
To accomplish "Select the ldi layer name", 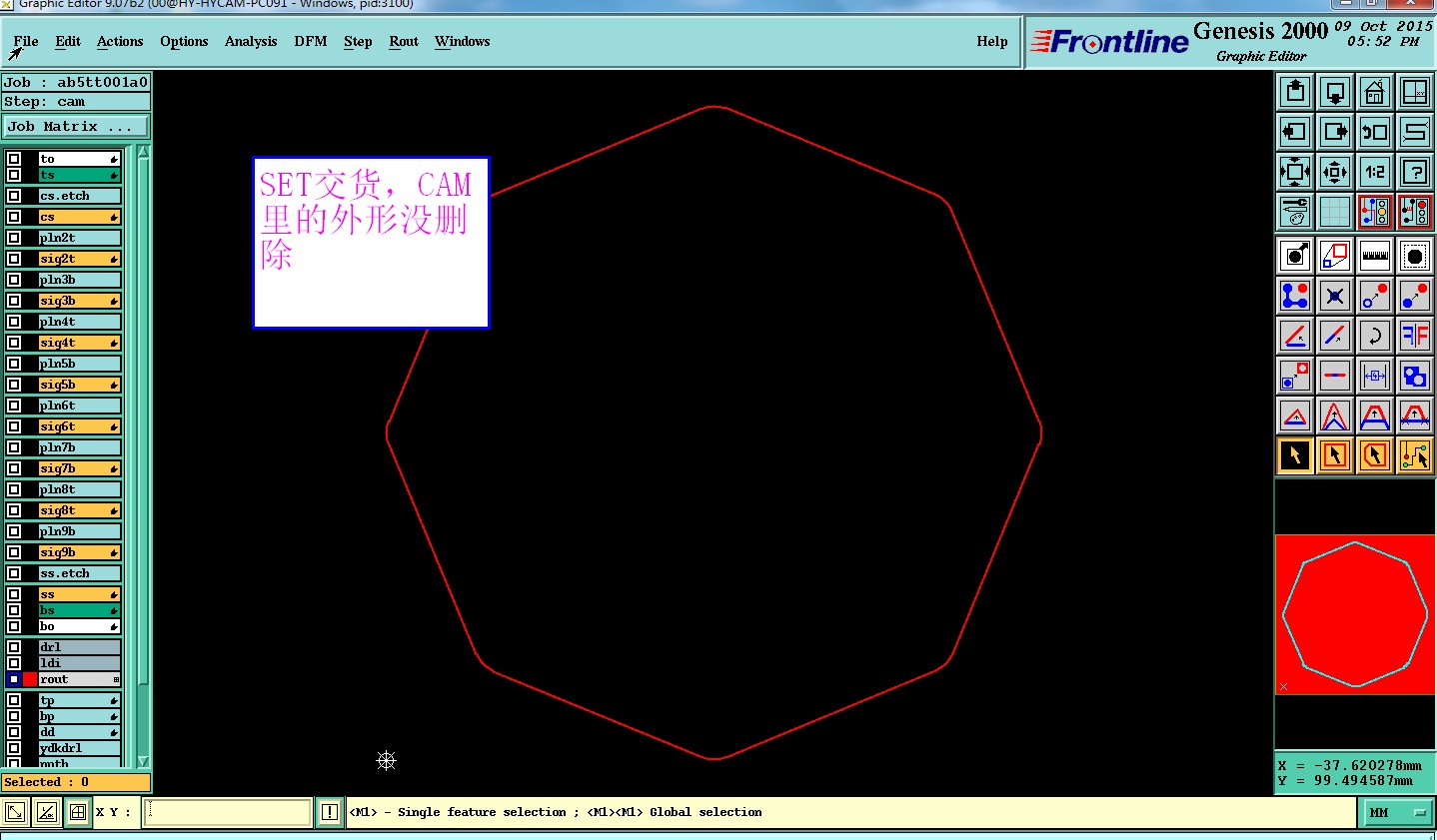I will pos(79,663).
